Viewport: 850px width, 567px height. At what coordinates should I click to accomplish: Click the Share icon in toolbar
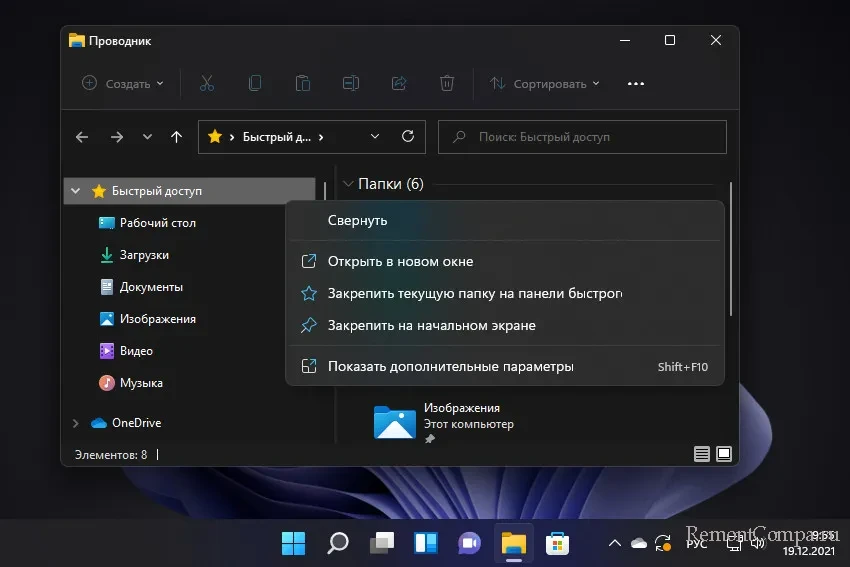tap(399, 84)
